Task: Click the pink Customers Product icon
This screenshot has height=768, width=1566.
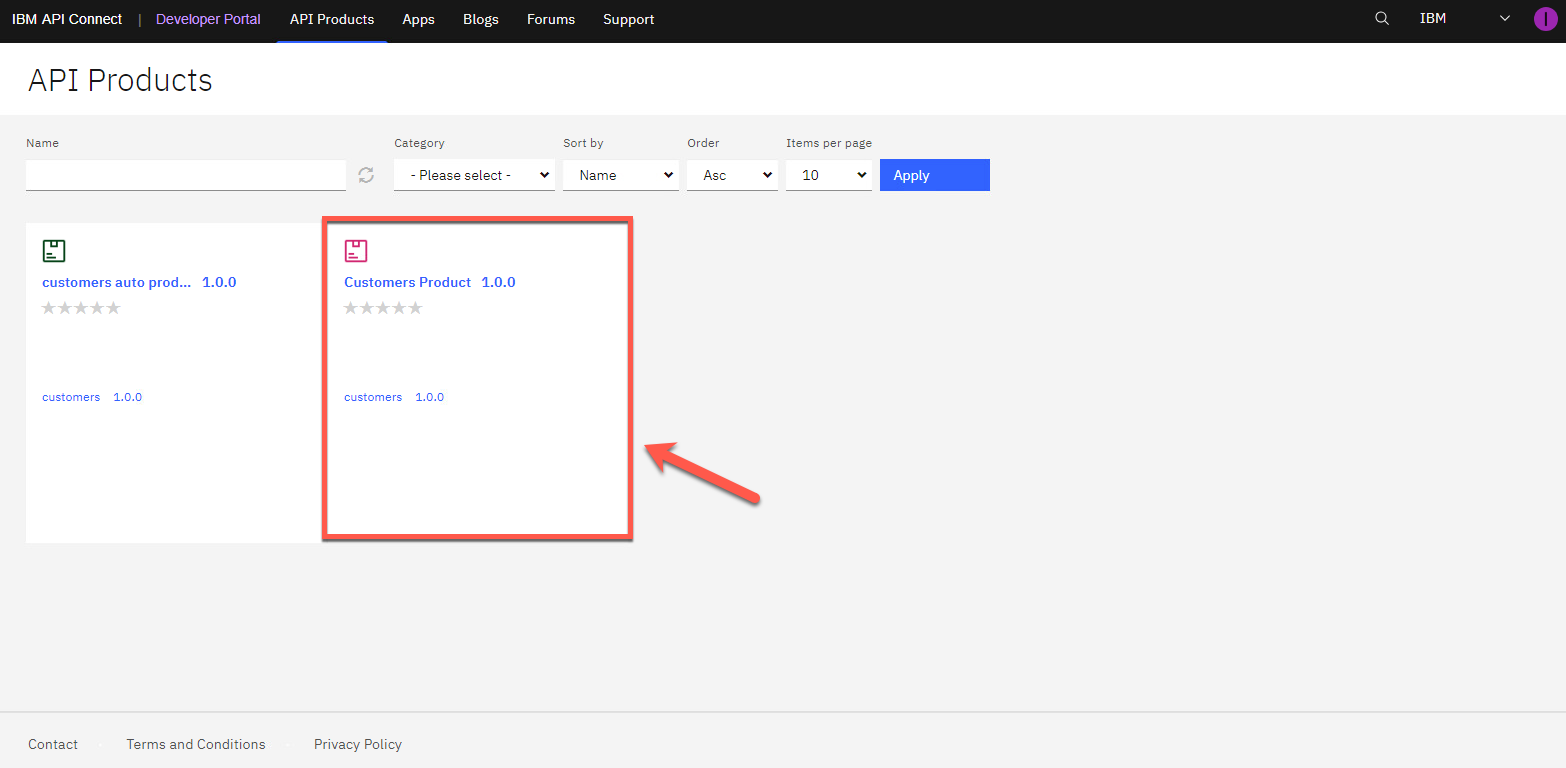Action: tap(356, 251)
